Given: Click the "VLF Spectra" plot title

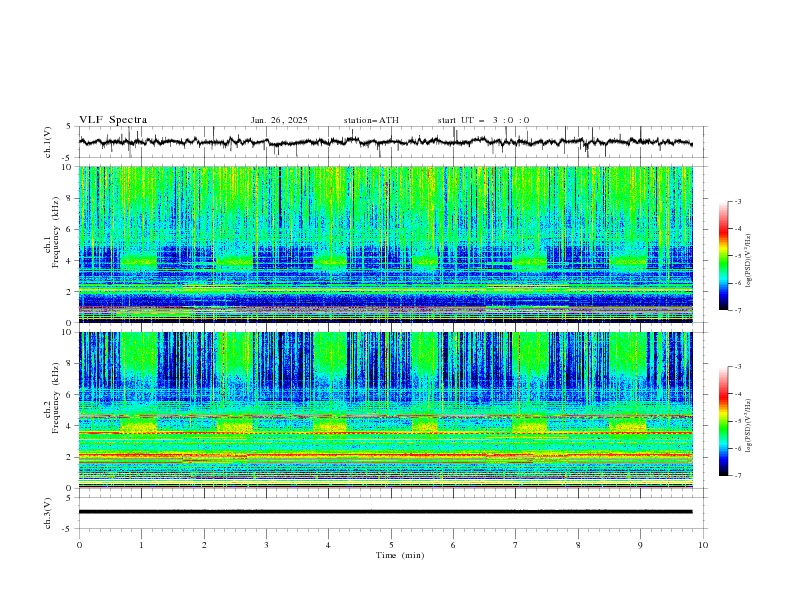Looking at the screenshot, I should pos(113,120).
